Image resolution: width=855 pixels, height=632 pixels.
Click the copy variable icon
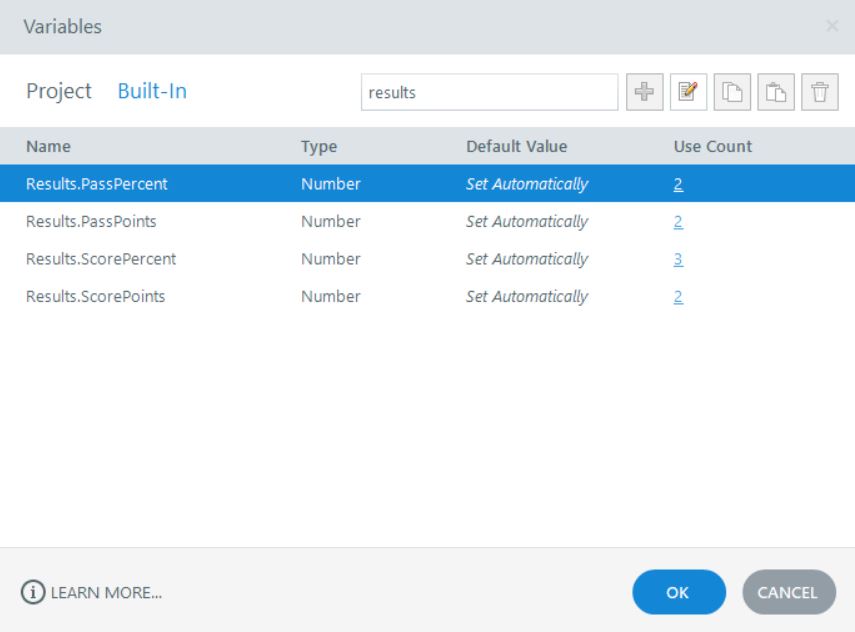point(731,91)
